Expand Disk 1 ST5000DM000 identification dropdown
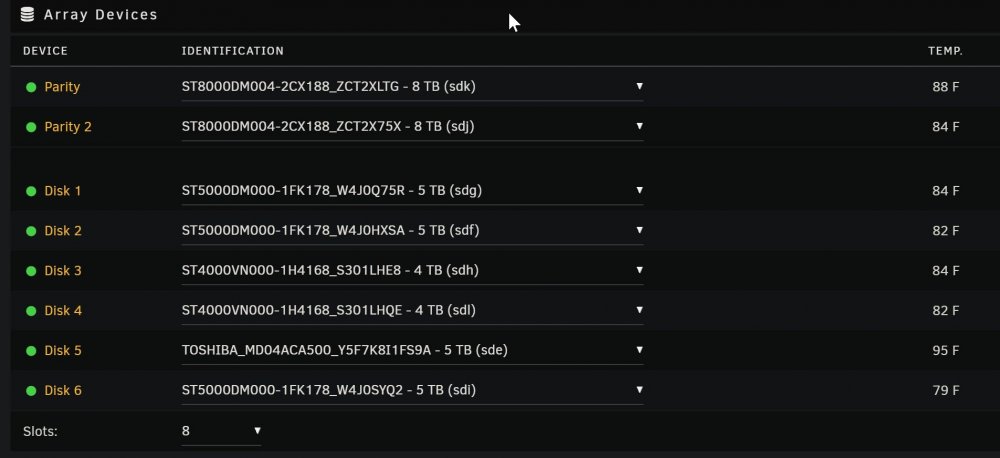This screenshot has width=1000, height=458. pos(413,191)
